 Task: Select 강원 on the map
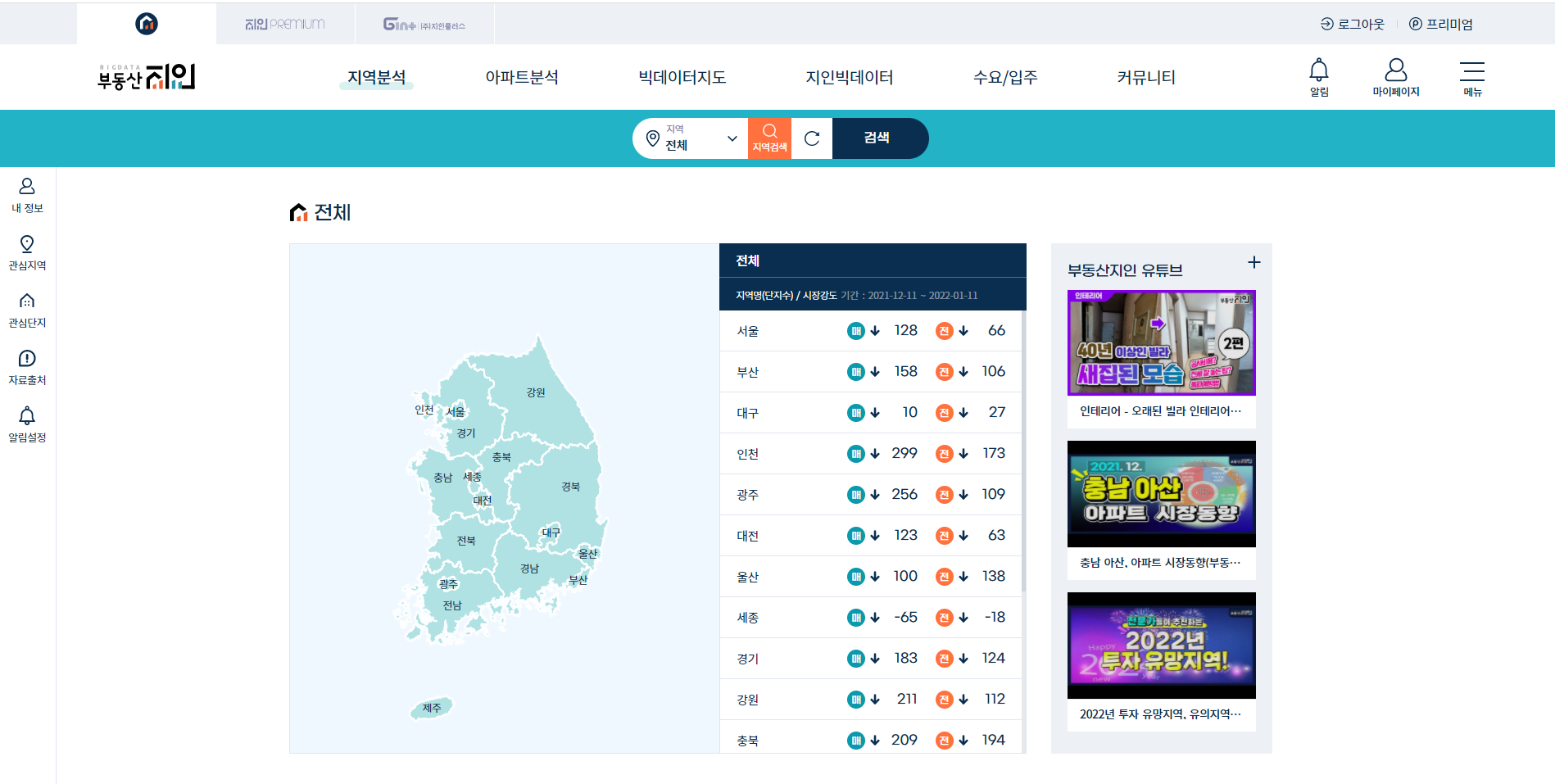[x=536, y=392]
